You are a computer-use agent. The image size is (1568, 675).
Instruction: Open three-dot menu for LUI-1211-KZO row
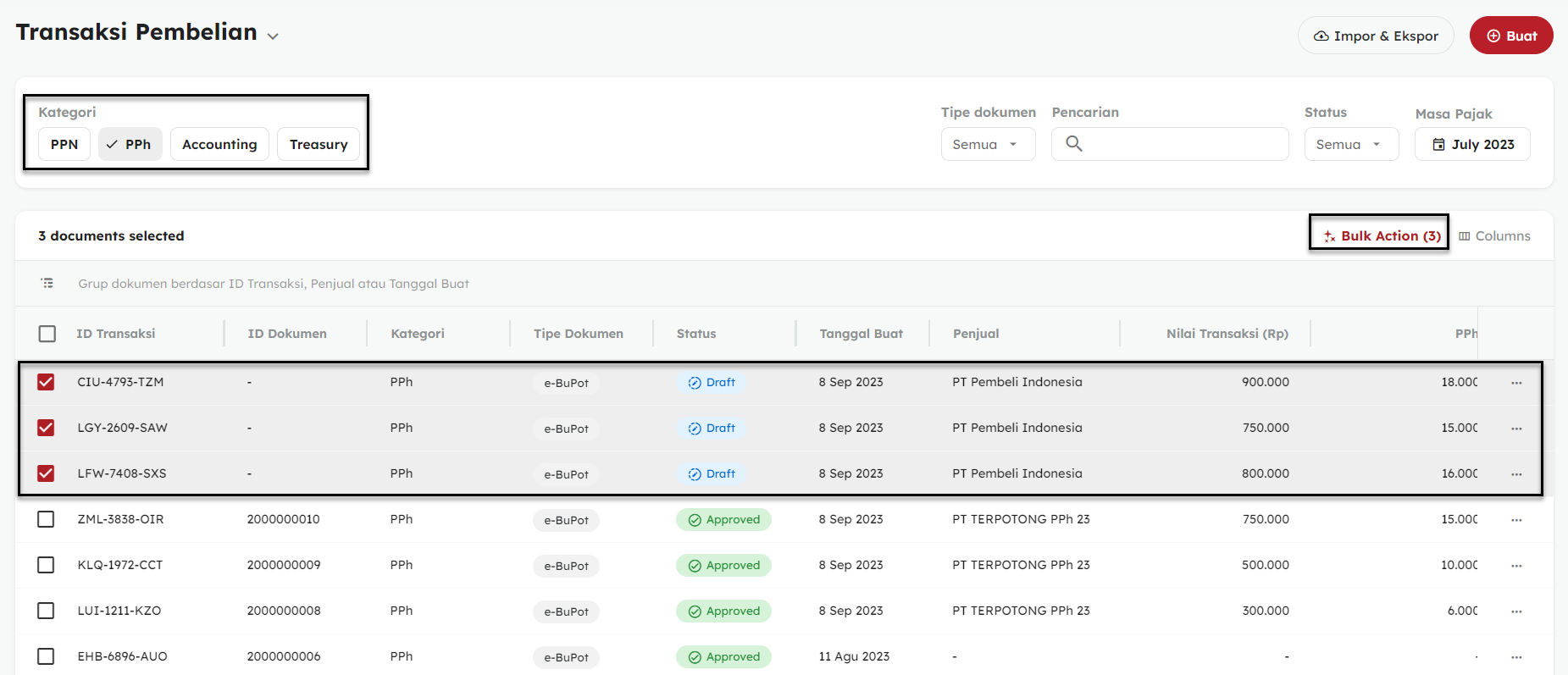pos(1515,611)
